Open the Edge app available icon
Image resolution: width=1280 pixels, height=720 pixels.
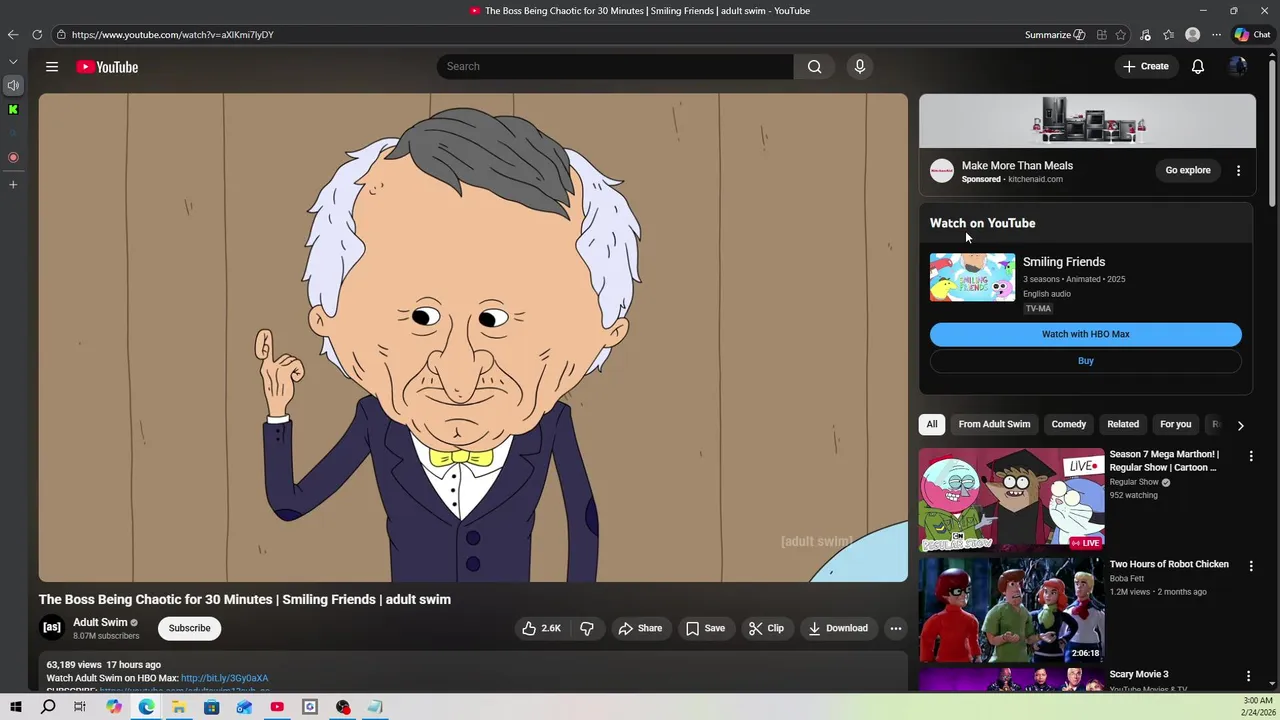pos(1102,35)
